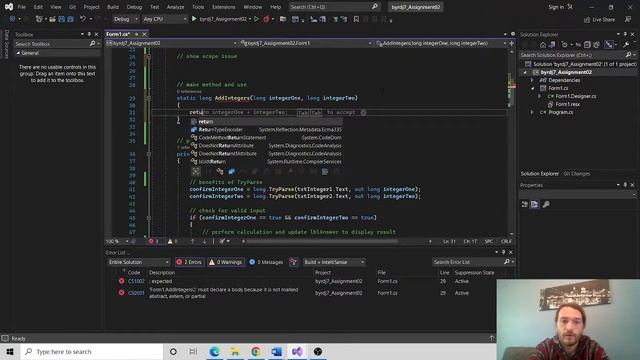Open the Analyze menu

[x=176, y=7]
